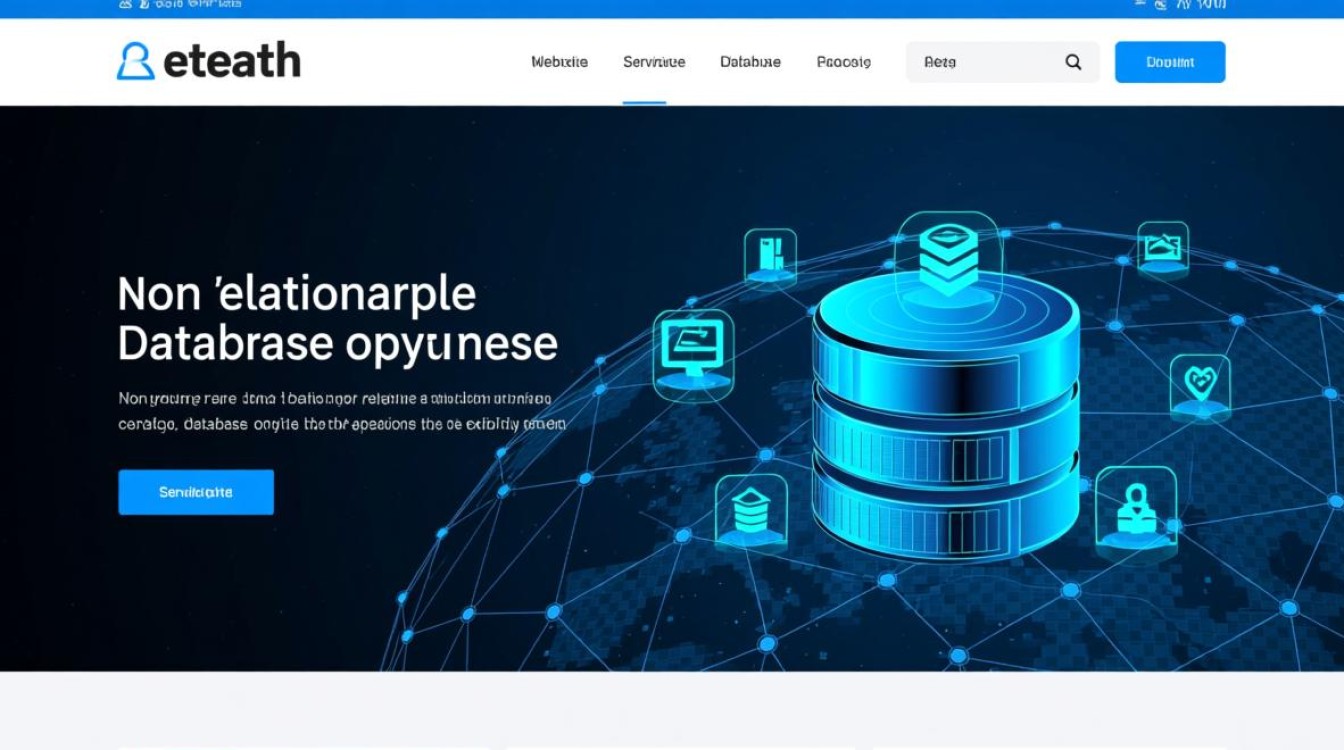This screenshot has height=750, width=1344.
Task: Click the heart icon on the globe
Action: coord(1199,385)
